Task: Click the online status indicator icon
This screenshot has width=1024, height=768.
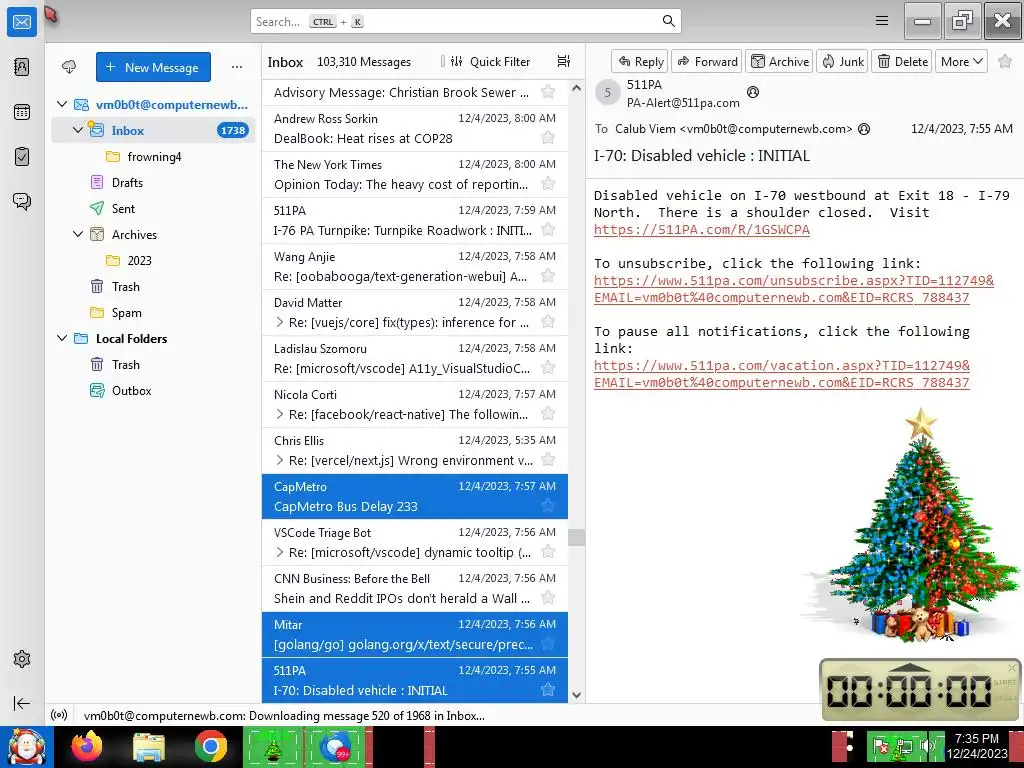Action: (x=59, y=715)
